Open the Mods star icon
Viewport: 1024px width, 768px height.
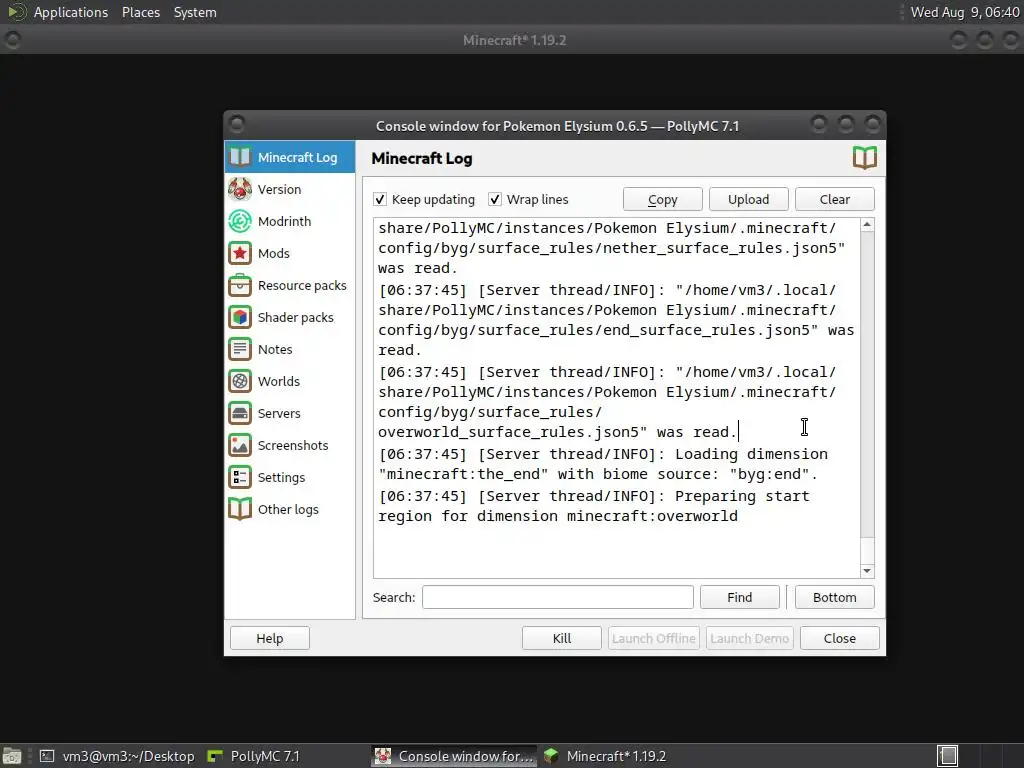(x=240, y=253)
